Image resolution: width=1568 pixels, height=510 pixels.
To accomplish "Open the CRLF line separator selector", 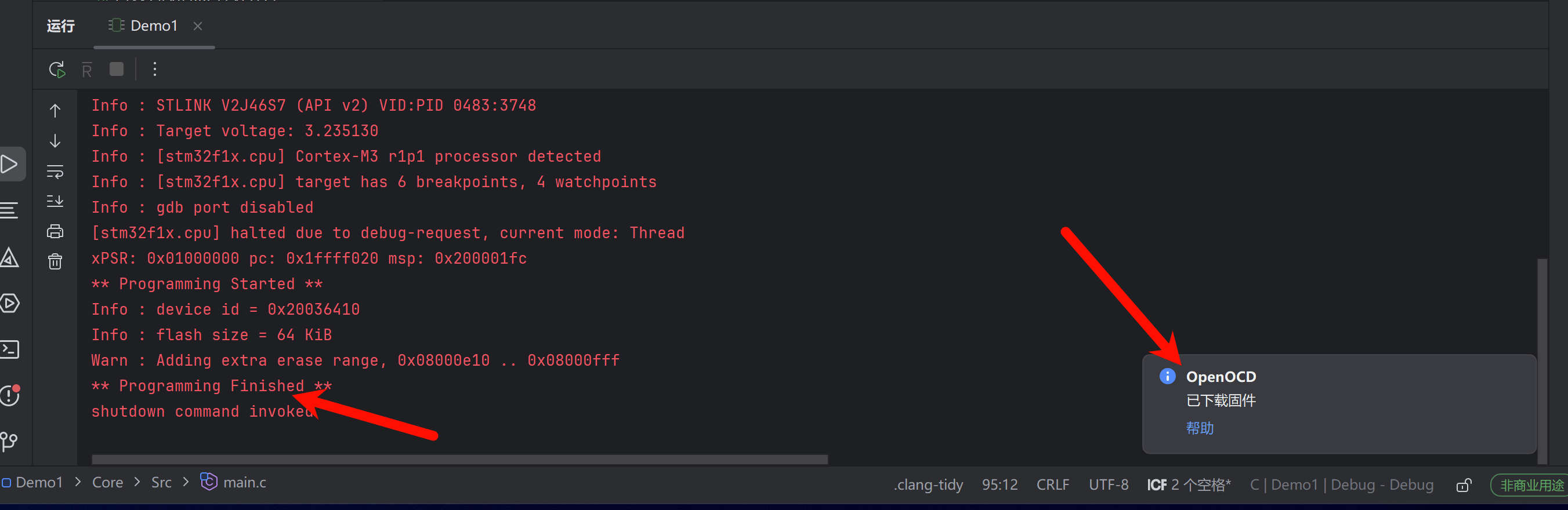I will pyautogui.click(x=1052, y=485).
